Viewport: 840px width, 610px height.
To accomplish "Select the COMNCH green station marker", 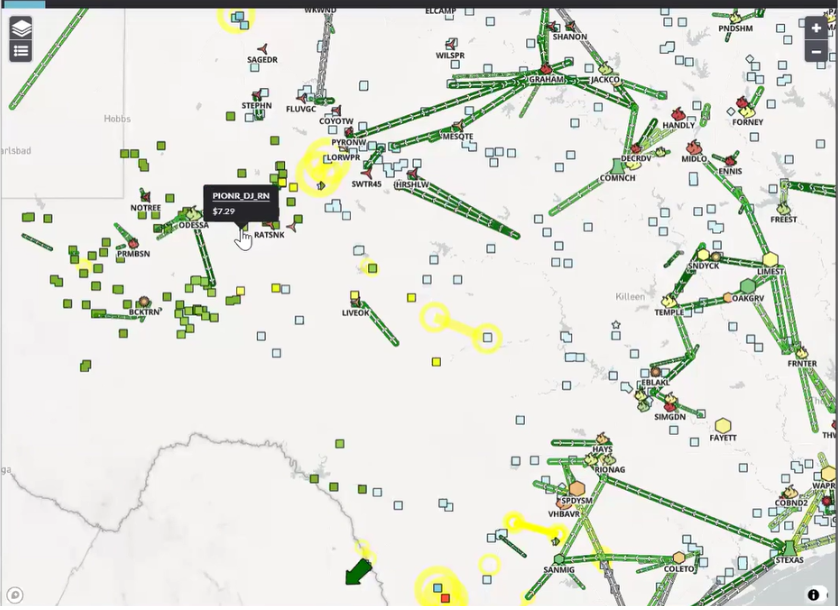I will pos(617,166).
